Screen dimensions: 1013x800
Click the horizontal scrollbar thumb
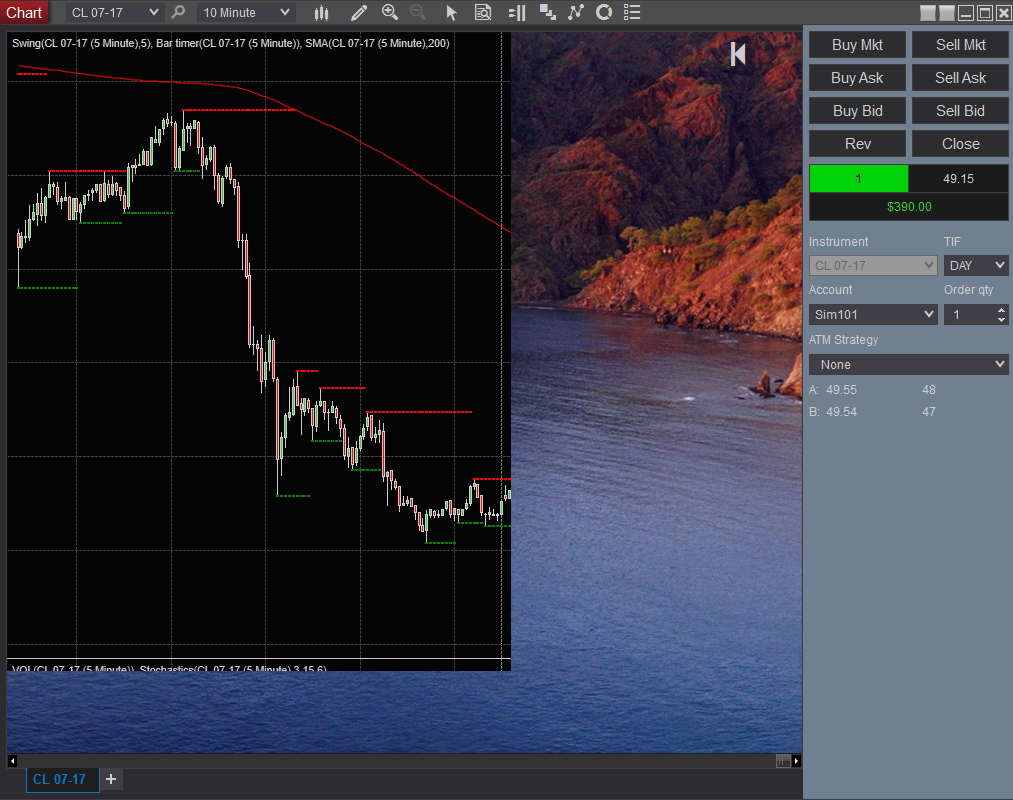coord(783,761)
